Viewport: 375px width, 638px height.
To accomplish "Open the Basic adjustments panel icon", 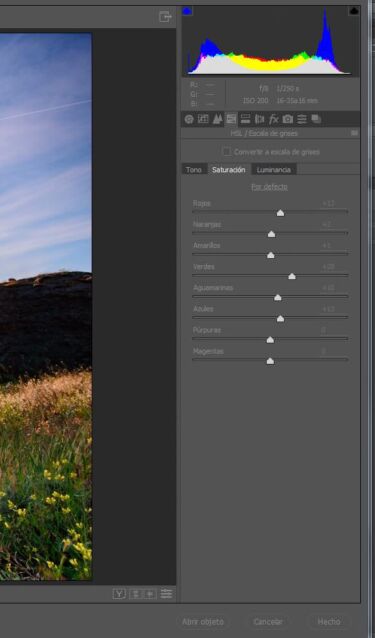I will coord(189,119).
